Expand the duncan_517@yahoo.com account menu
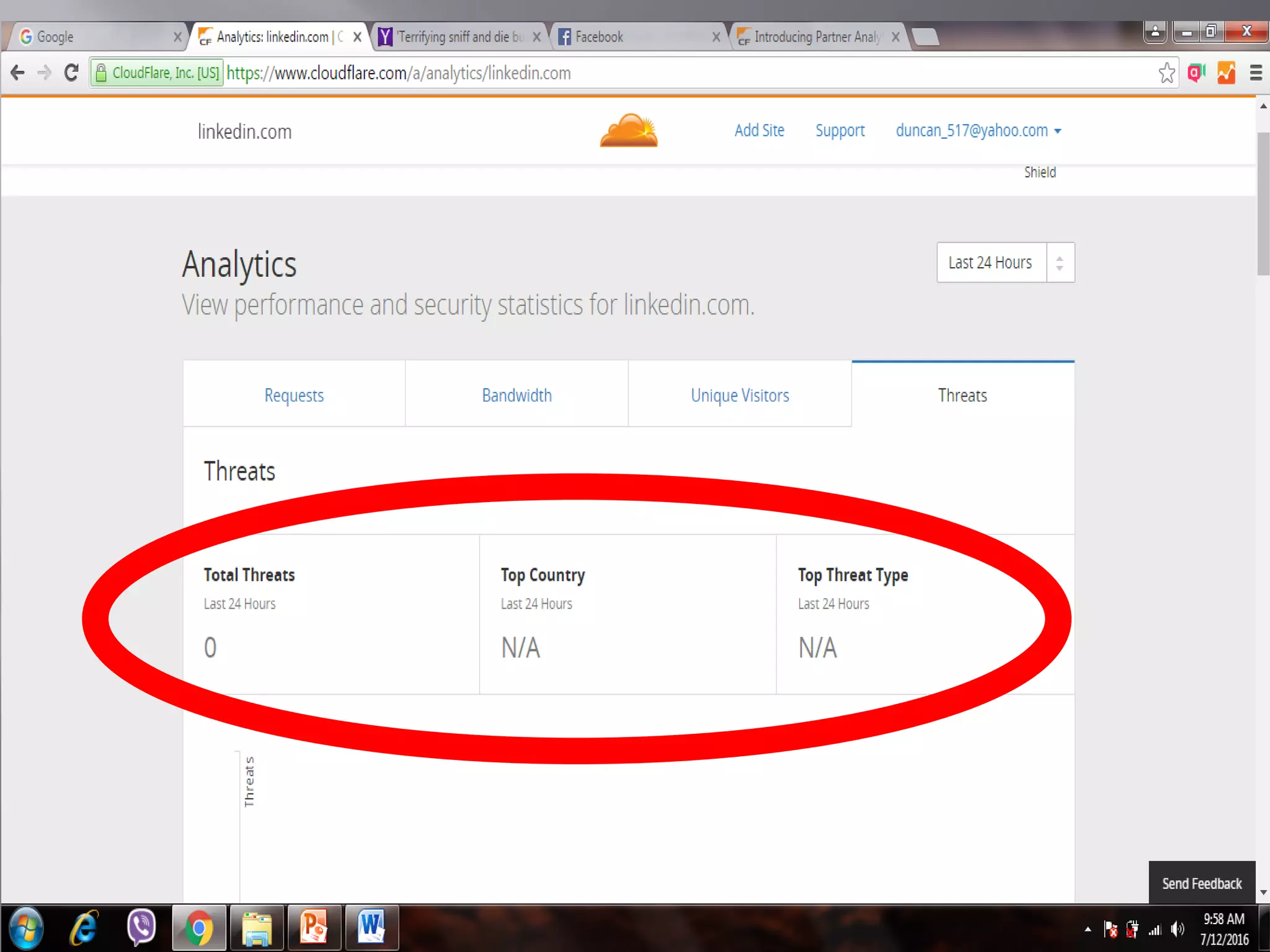Image resolution: width=1270 pixels, height=952 pixels. pos(978,131)
